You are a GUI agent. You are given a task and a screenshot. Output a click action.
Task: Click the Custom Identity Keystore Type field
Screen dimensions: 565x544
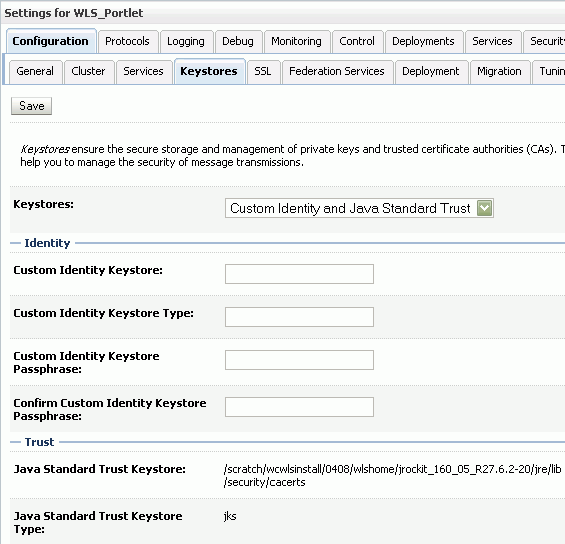coord(299,317)
